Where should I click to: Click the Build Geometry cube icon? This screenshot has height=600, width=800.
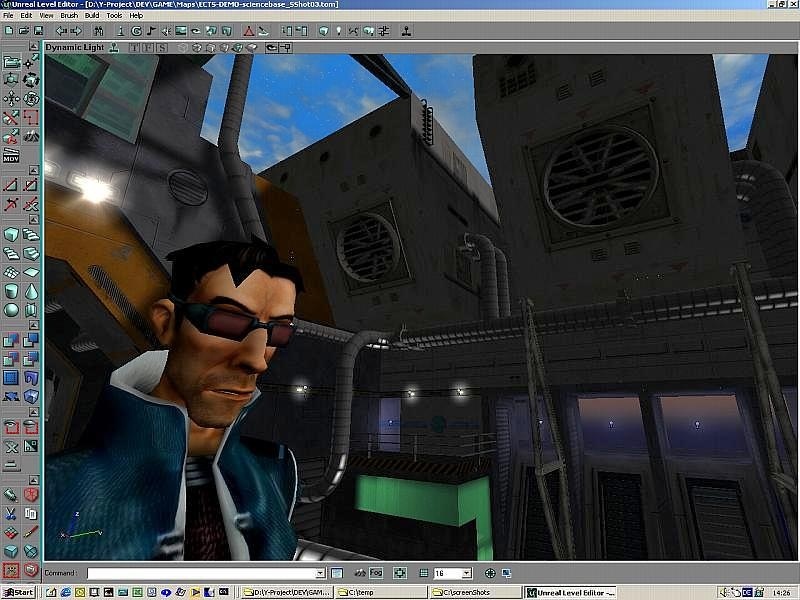point(323,31)
